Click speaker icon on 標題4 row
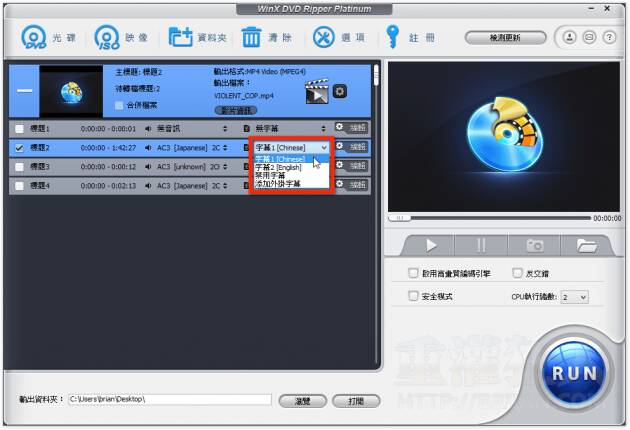This screenshot has width=630, height=430. (148, 186)
